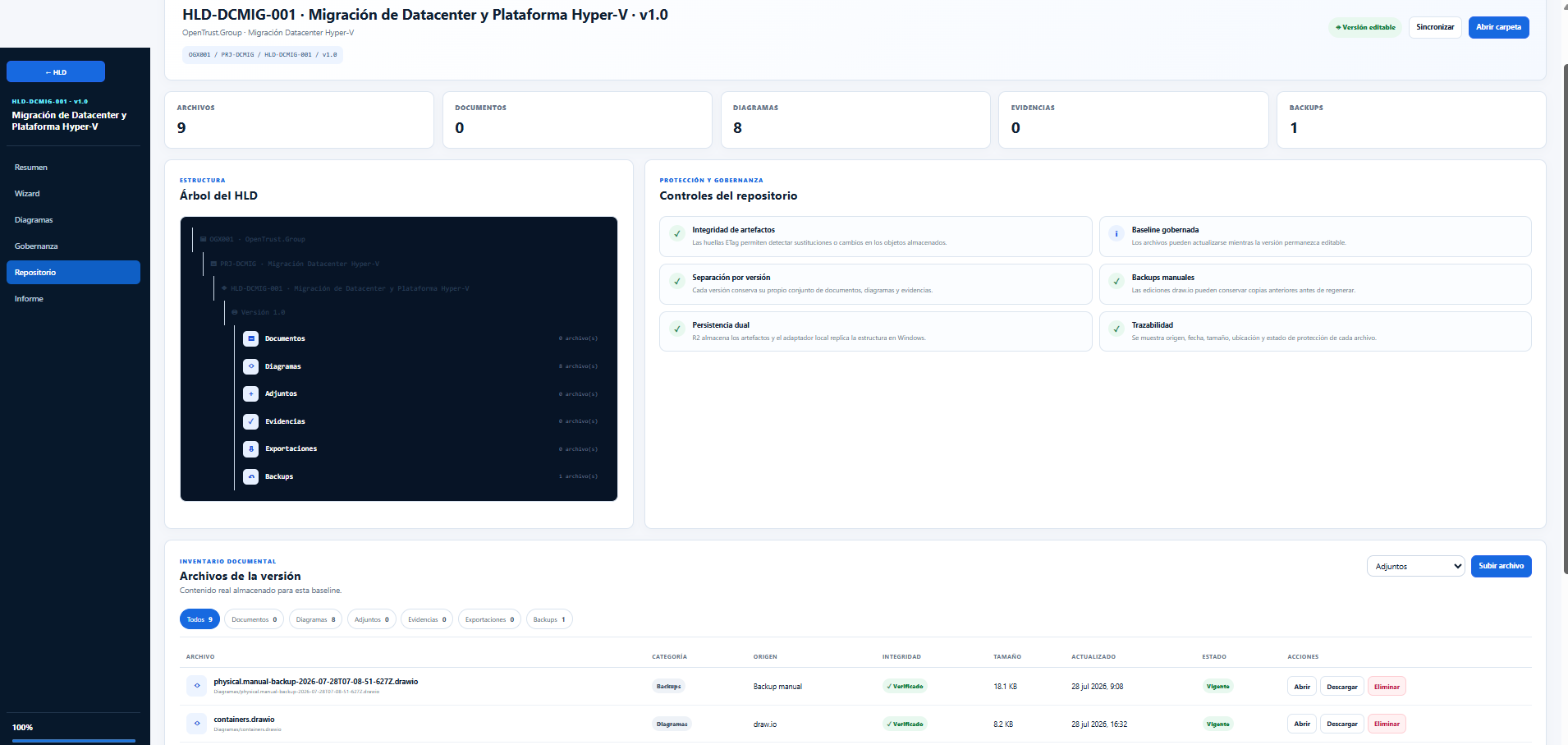
Task: Filter files by Documentos 0 tab
Action: [254, 619]
